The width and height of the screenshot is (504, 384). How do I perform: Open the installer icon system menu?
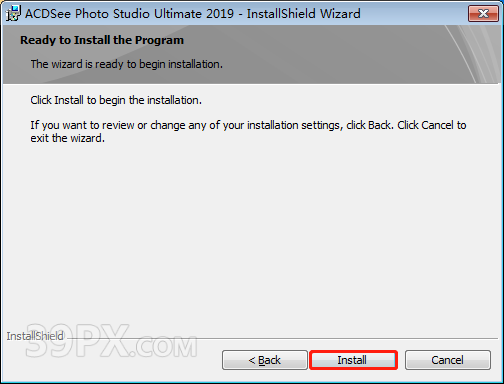(13, 13)
